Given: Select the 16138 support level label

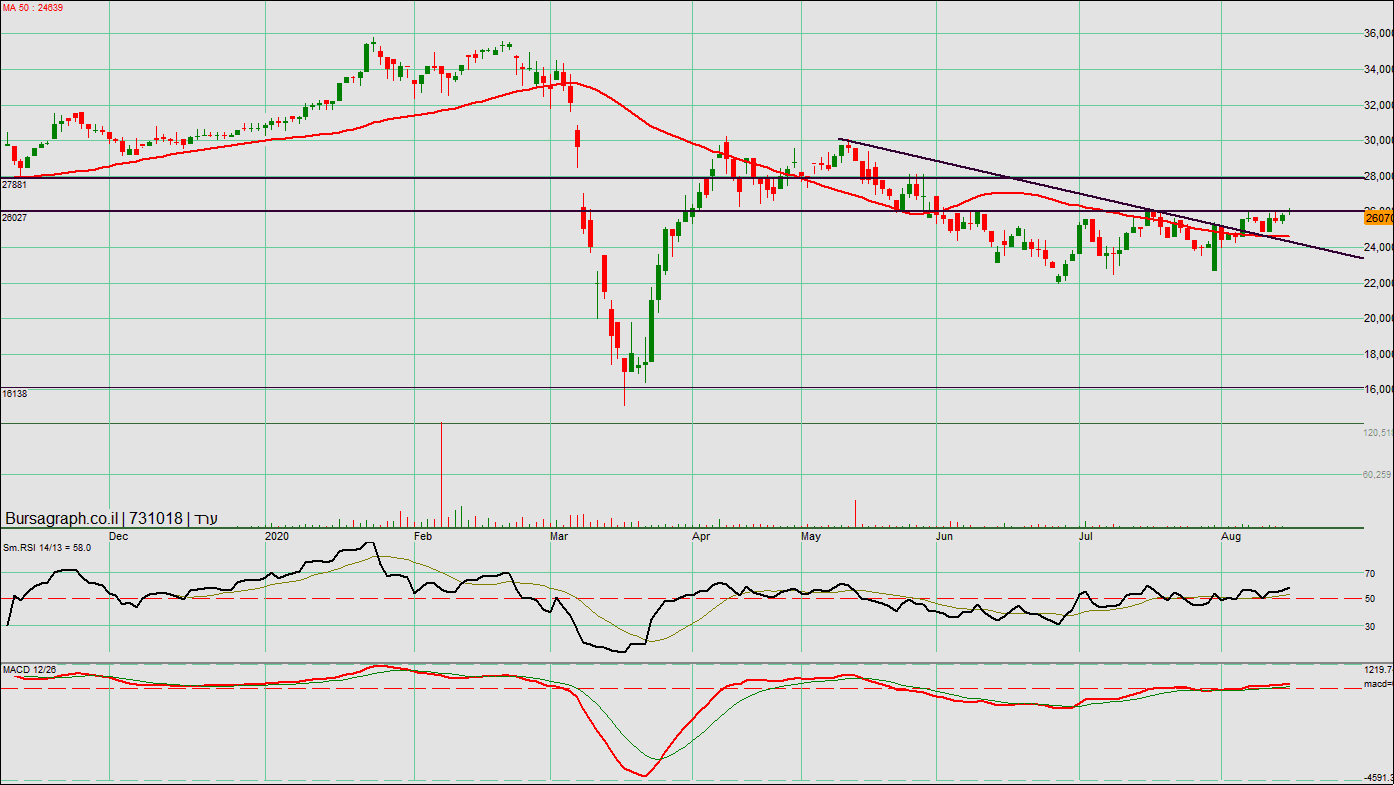Looking at the screenshot, I should 14,394.
